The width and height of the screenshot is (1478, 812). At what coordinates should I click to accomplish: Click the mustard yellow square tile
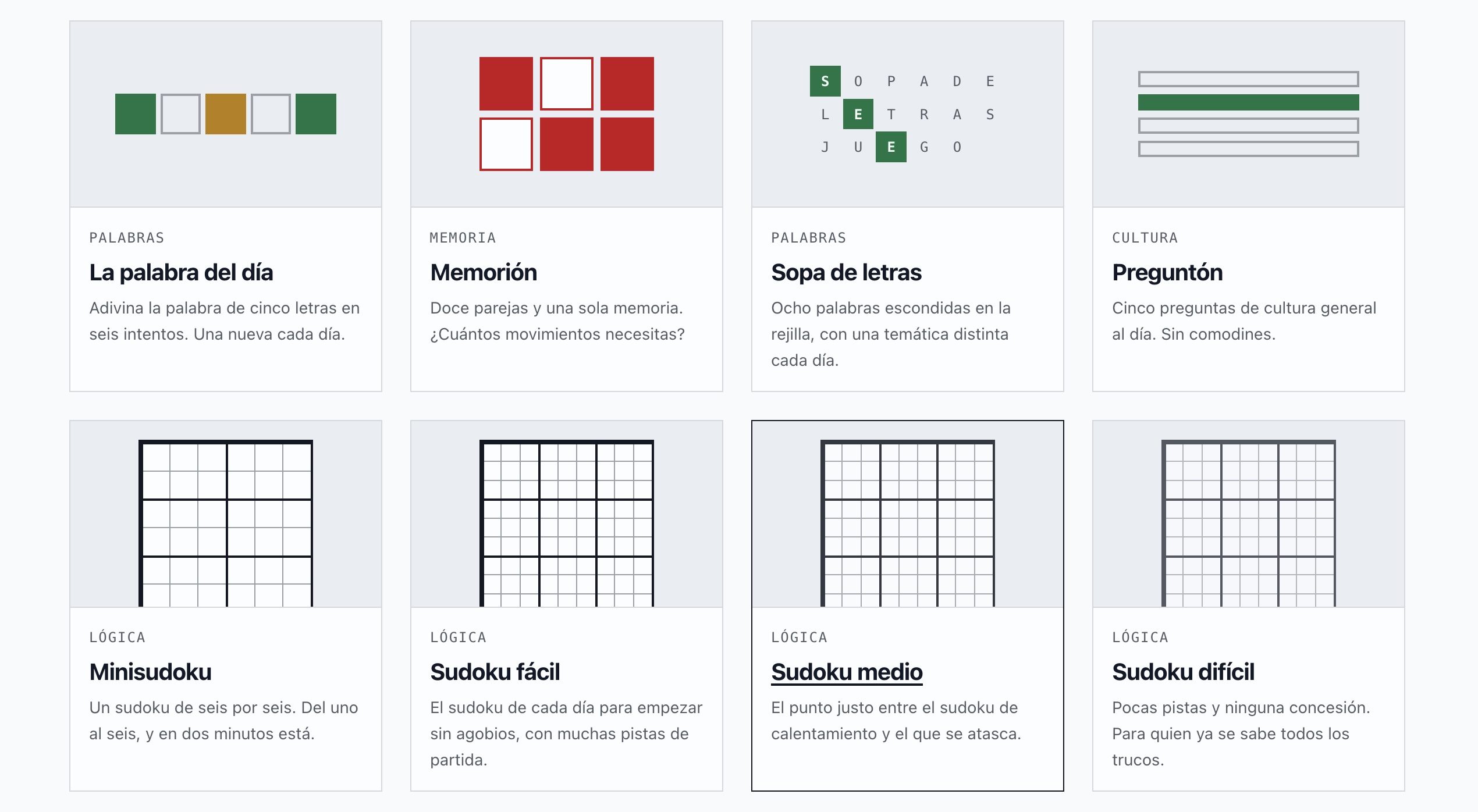point(226,114)
